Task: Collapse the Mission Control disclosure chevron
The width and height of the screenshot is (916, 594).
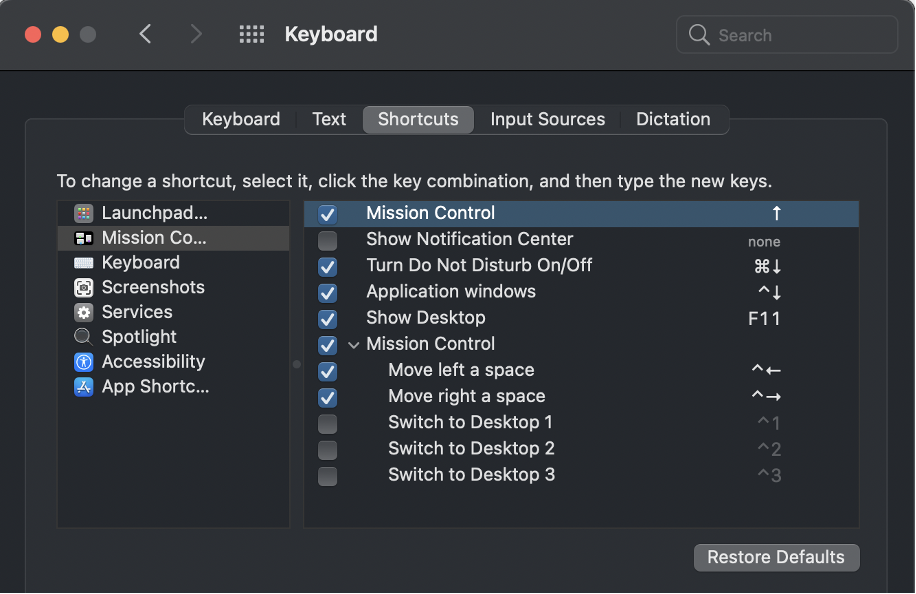Action: coord(353,344)
